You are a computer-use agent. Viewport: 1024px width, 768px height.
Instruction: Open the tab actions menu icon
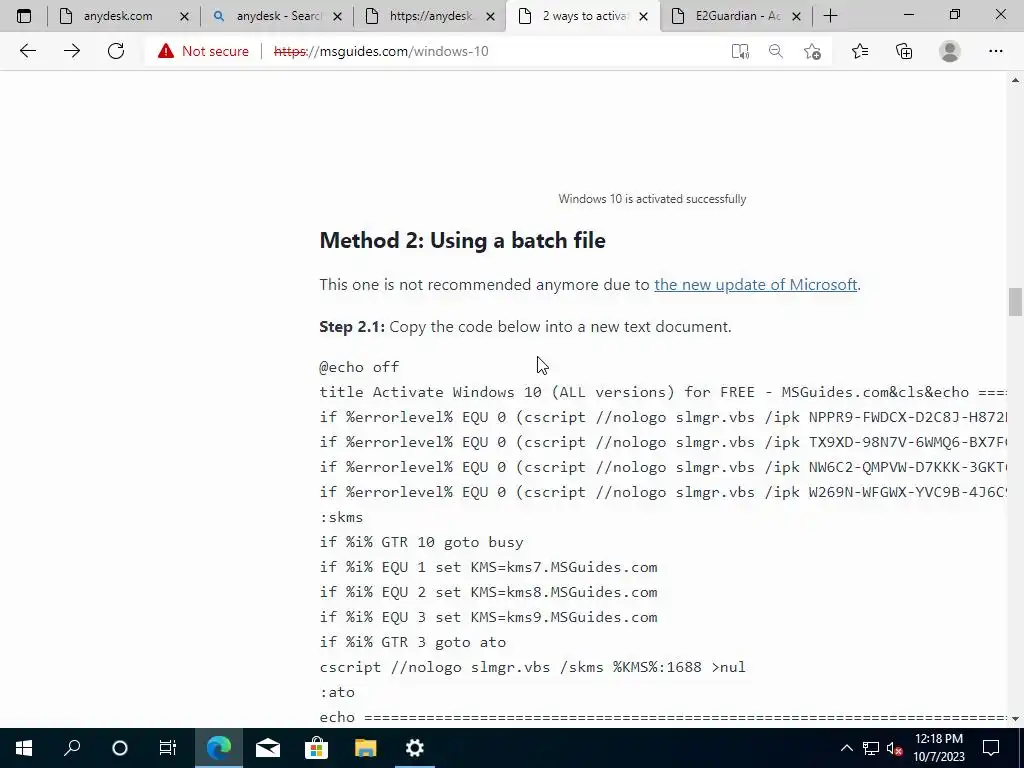pos(24,16)
